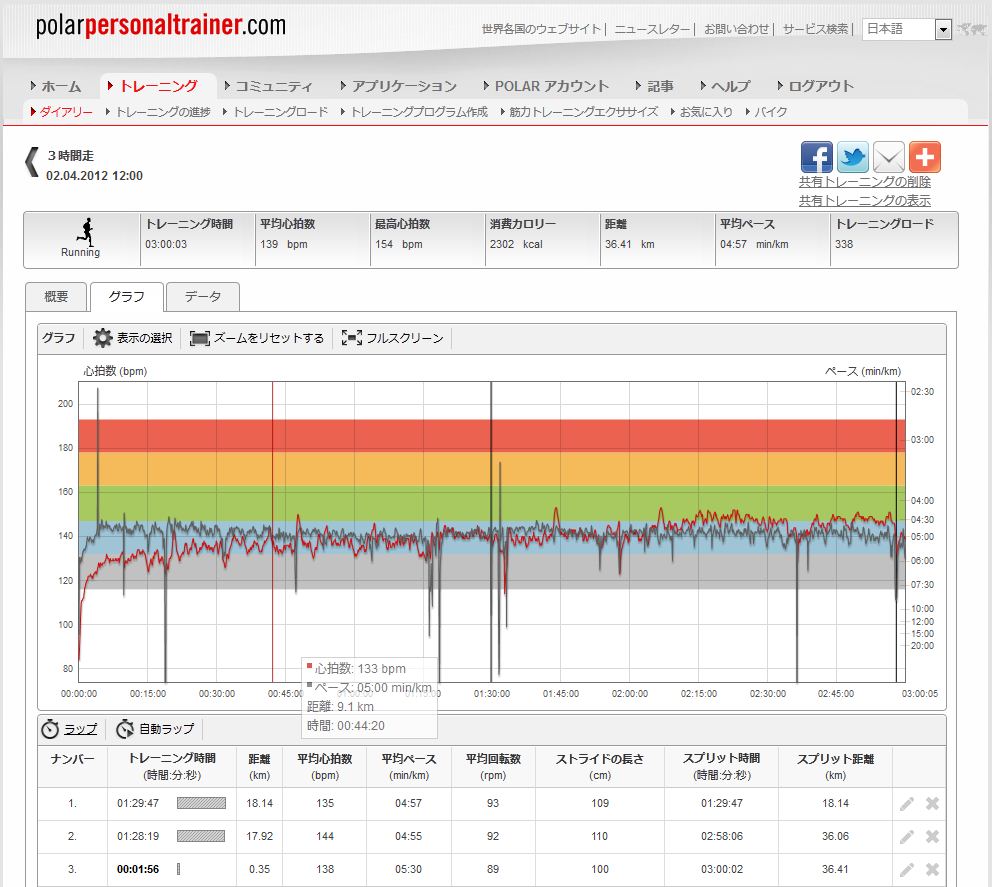Screen dimensions: 992x887
Task: Click the 01:30:00 time axis label
Action: [x=492, y=694]
